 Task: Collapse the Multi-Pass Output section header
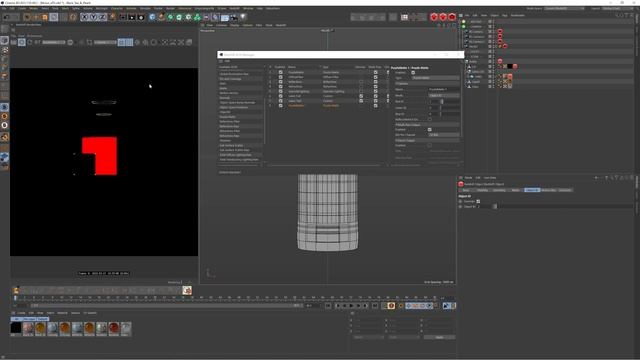(x=426, y=124)
